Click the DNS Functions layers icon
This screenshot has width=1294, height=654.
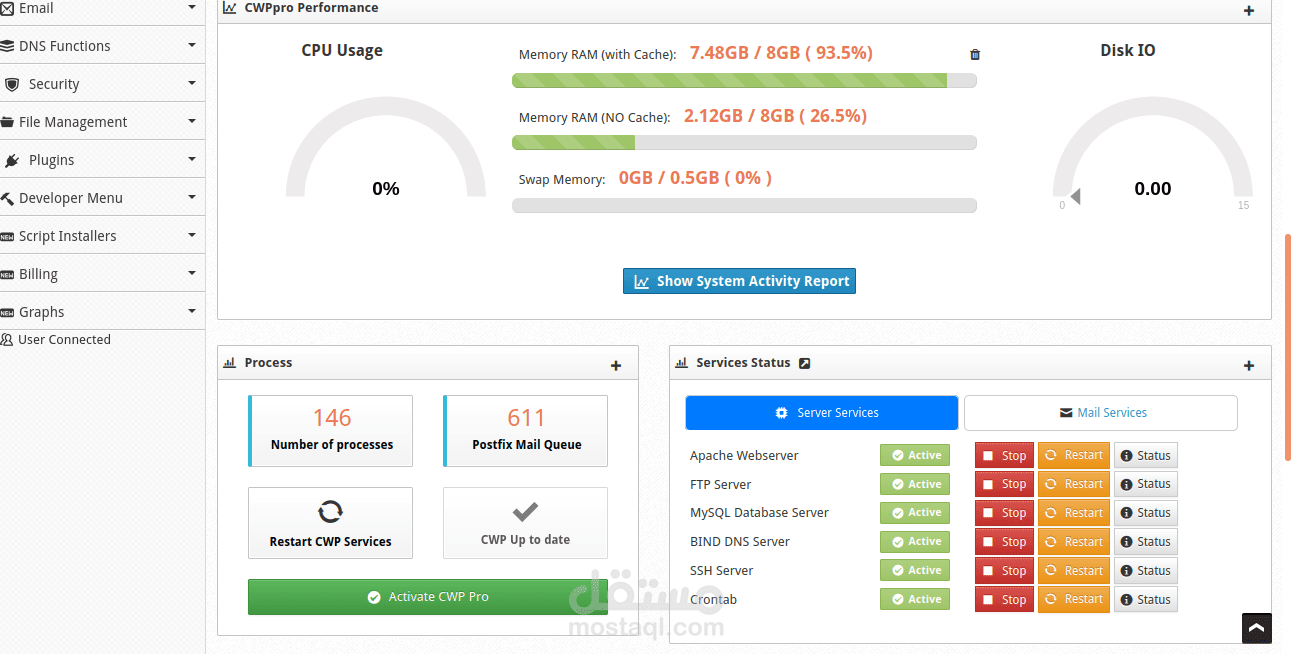pyautogui.click(x=7, y=46)
